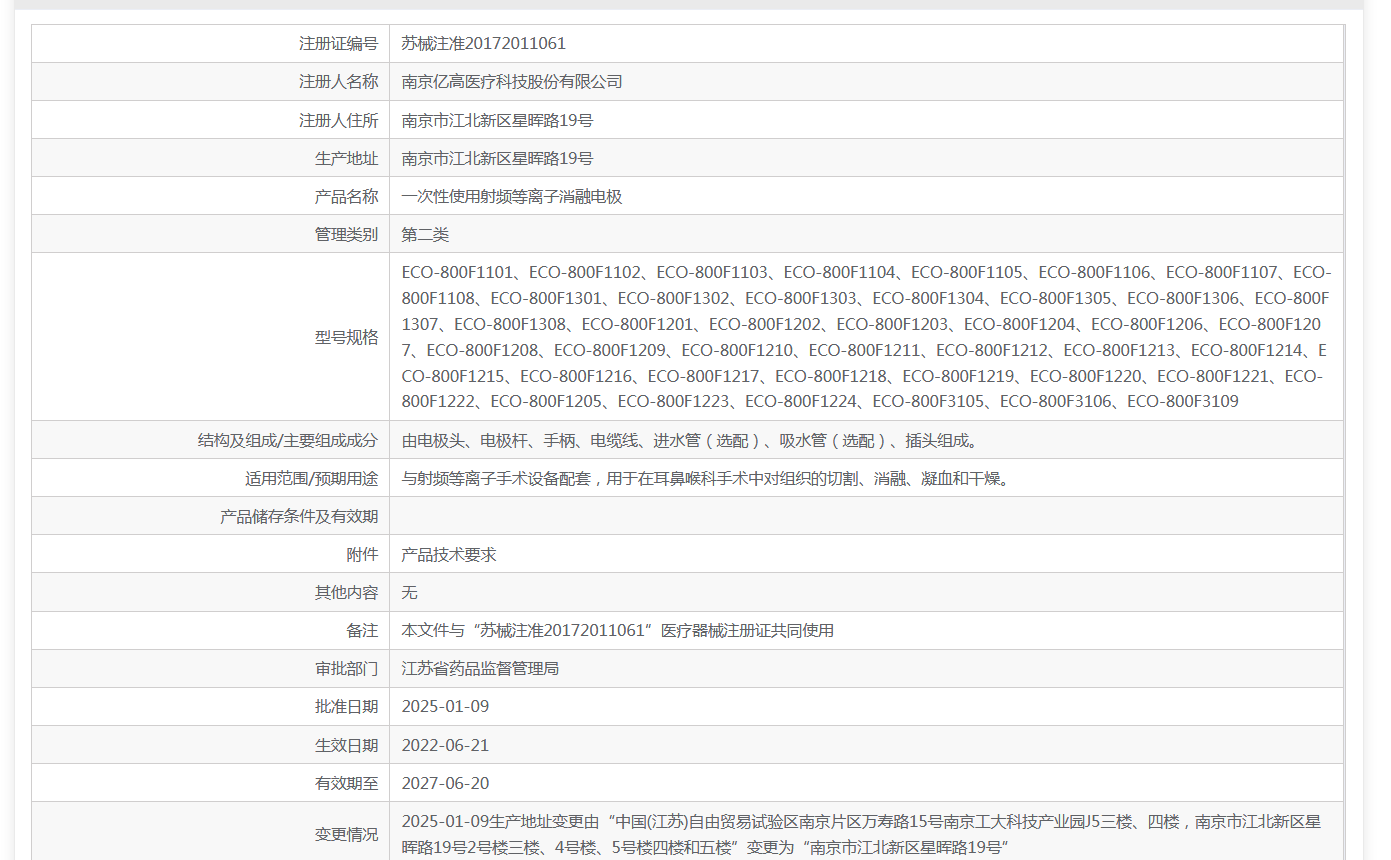The width and height of the screenshot is (1391, 860).
Task: Select the address value in the 生产地址 row
Action: point(497,158)
